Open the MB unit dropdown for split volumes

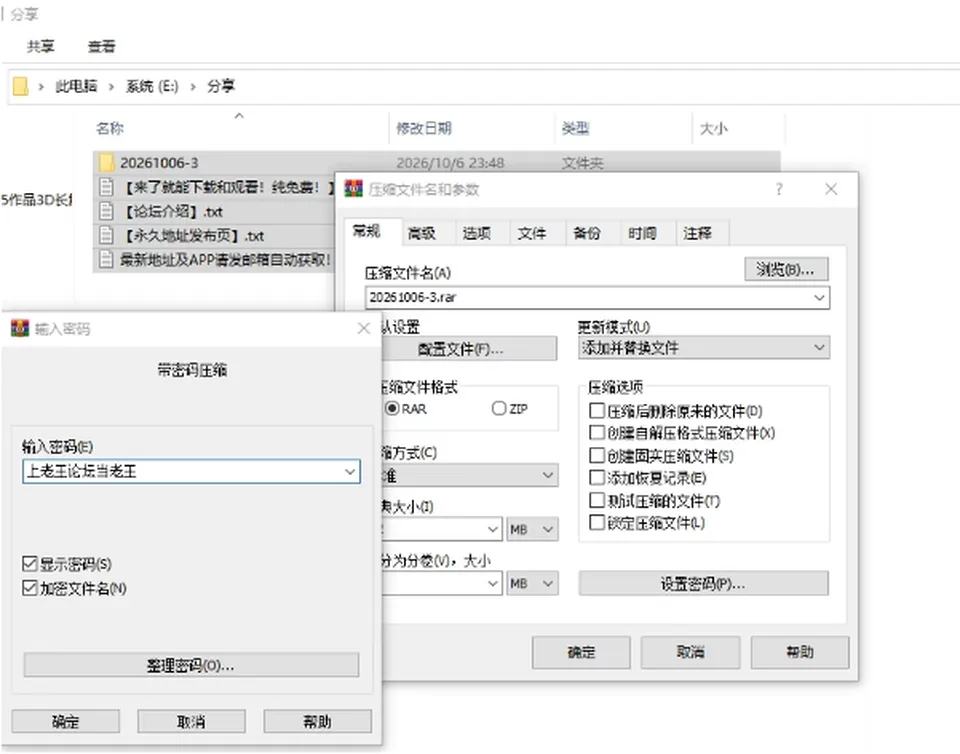(x=532, y=583)
